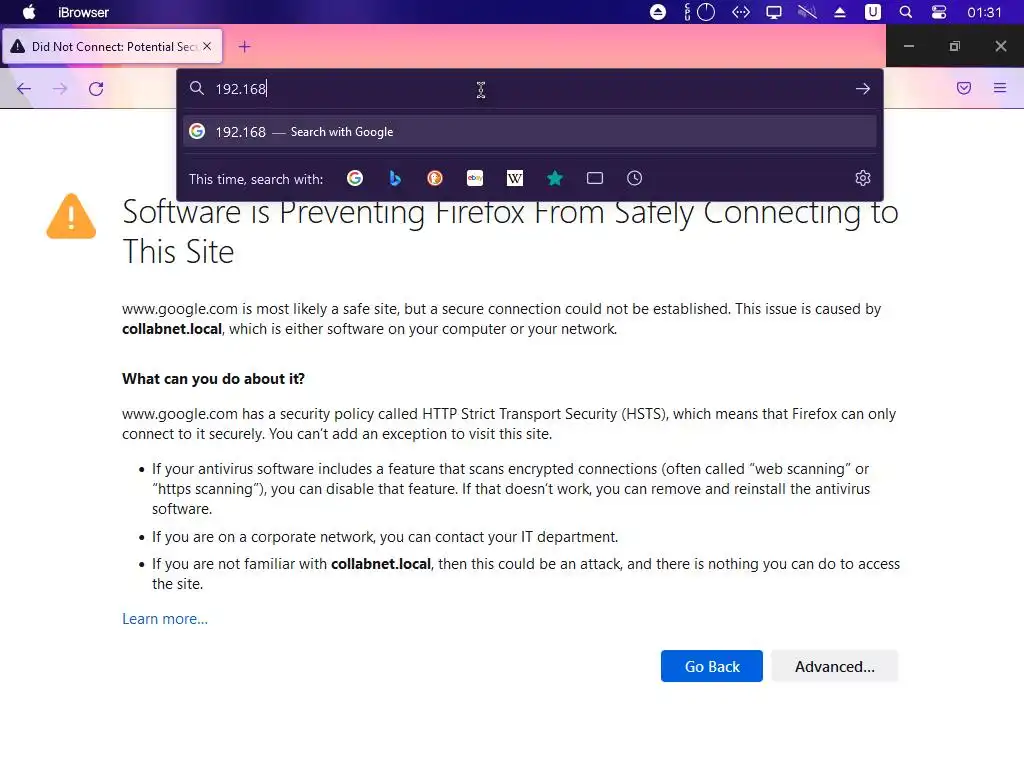Click the cloud upload icon in menu bar
Viewport: 1024px width, 768px height.
[658, 12]
